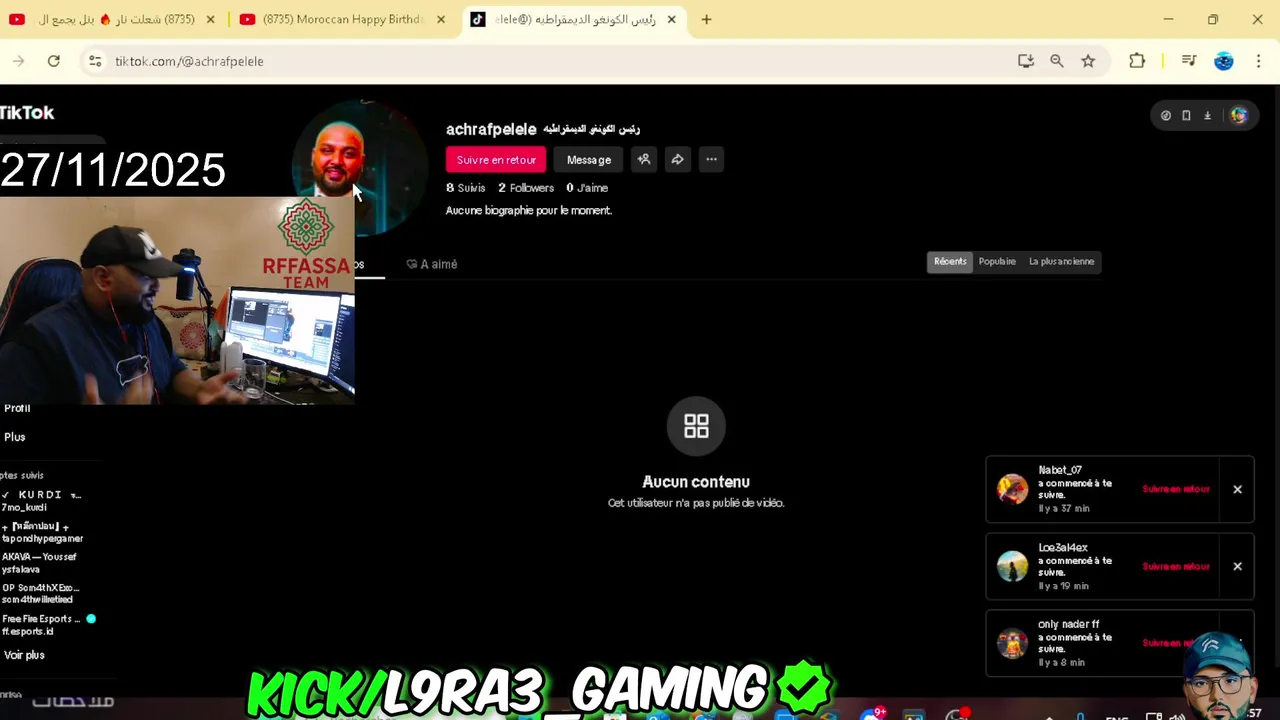Sort videos by Populaire

click(997, 262)
